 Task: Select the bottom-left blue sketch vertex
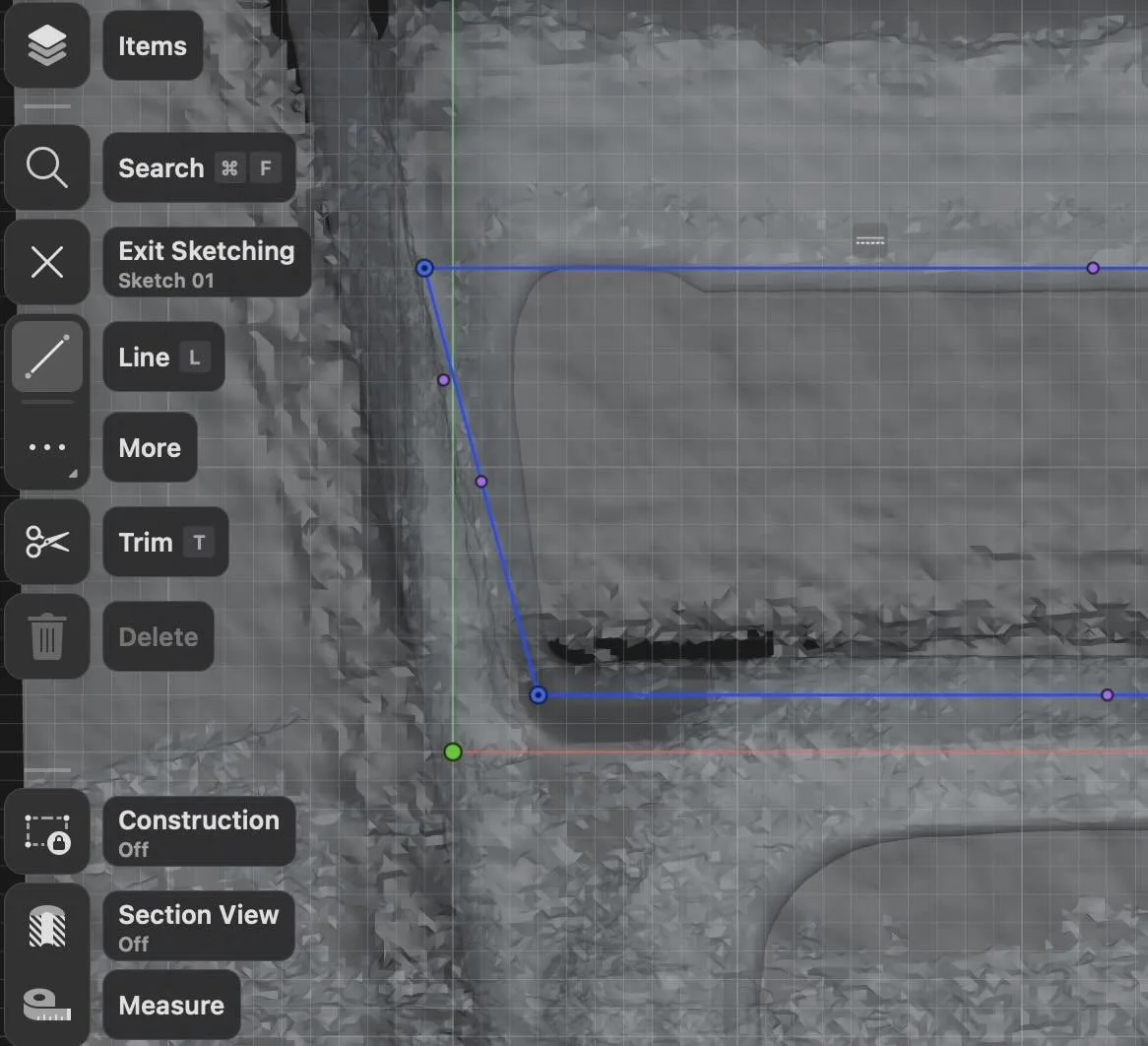539,695
